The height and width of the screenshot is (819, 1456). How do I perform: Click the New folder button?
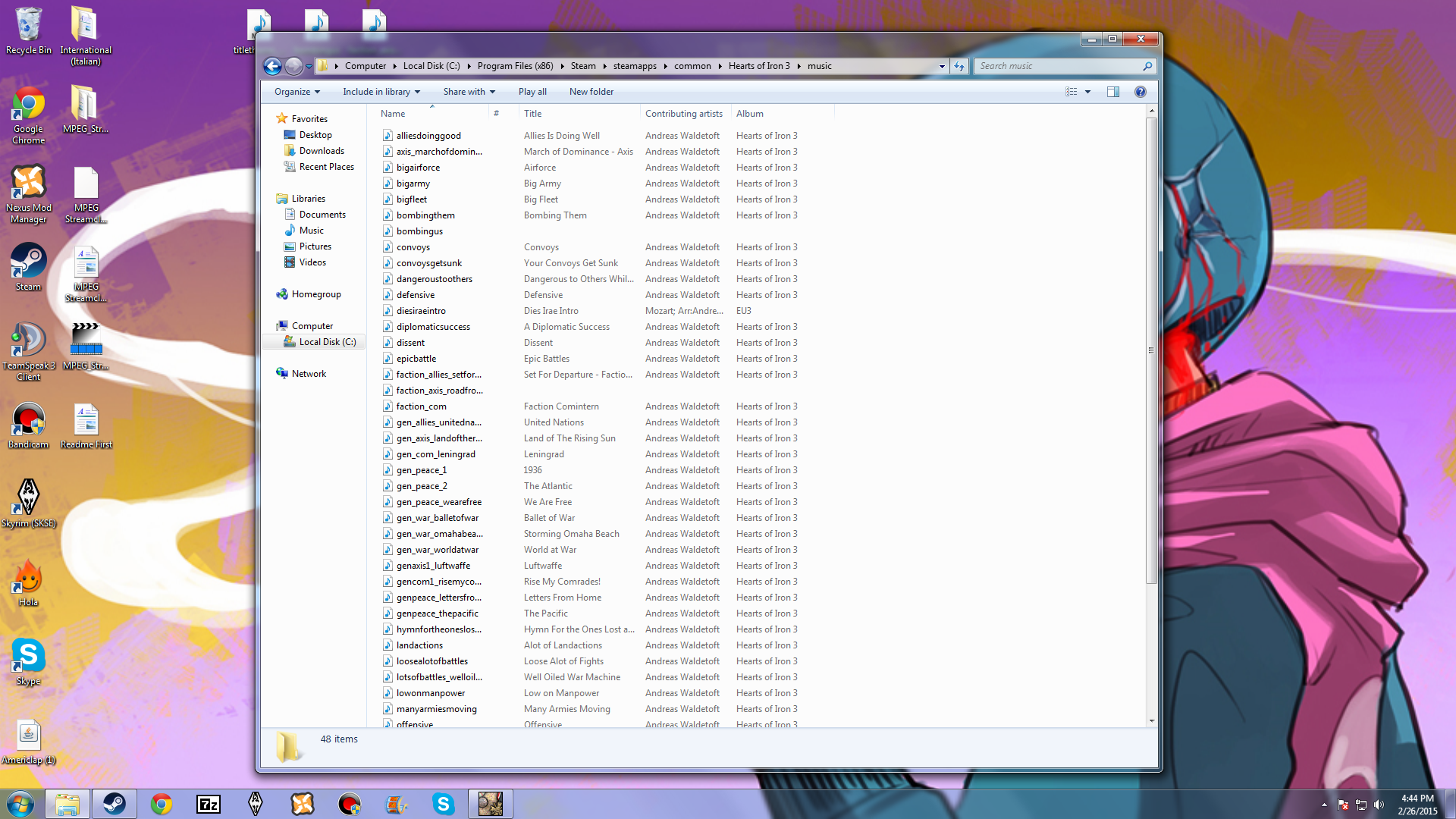pos(591,92)
